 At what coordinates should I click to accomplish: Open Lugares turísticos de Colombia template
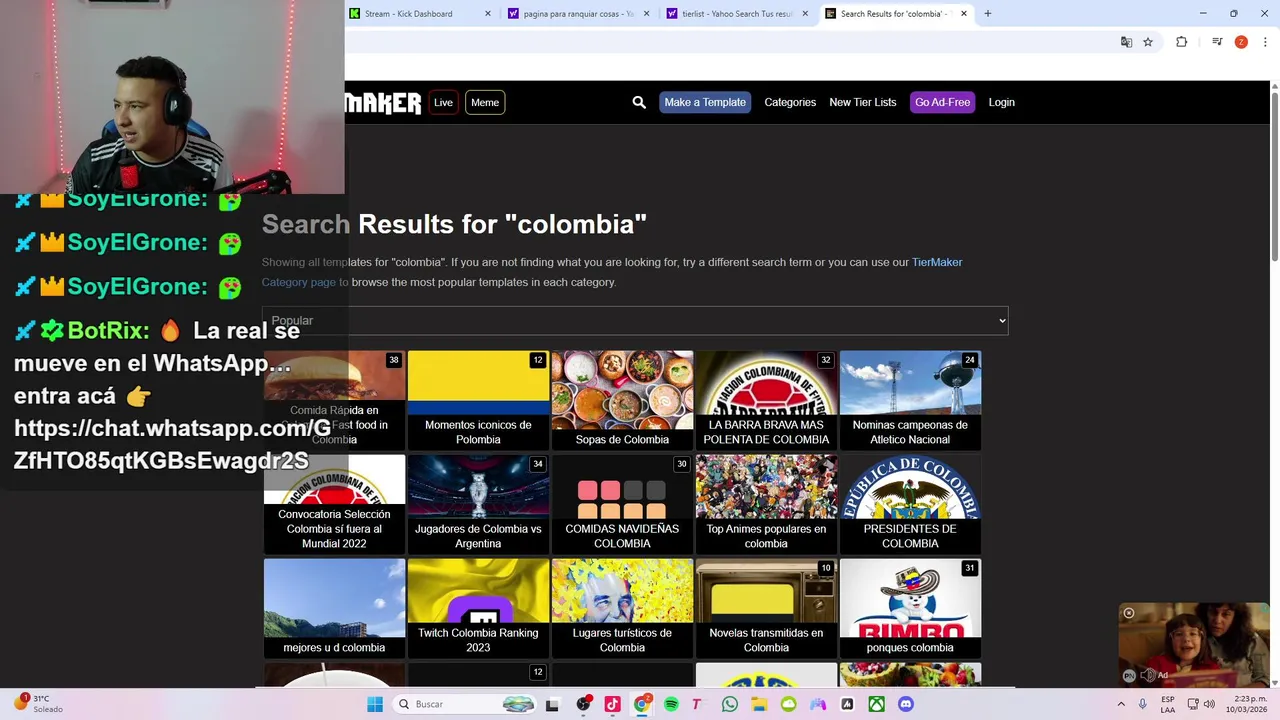coord(622,608)
